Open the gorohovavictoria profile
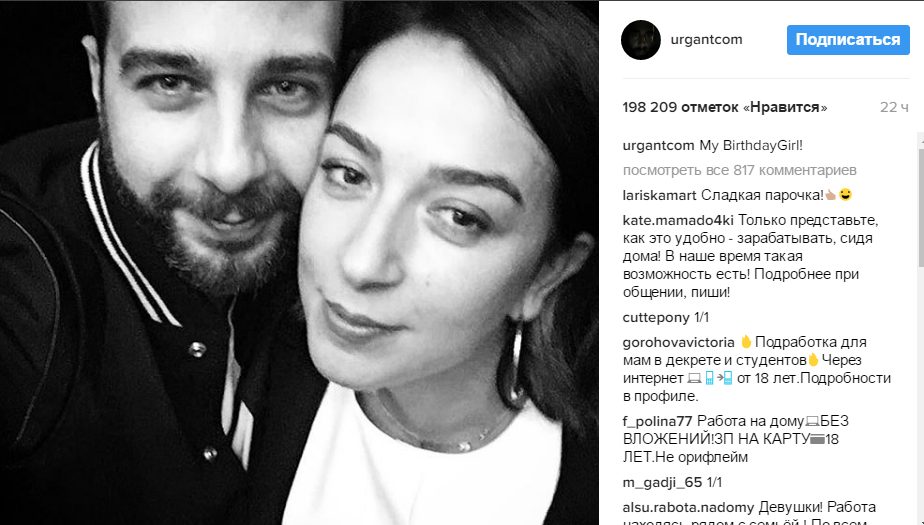Image resolution: width=924 pixels, height=525 pixels. click(x=678, y=342)
